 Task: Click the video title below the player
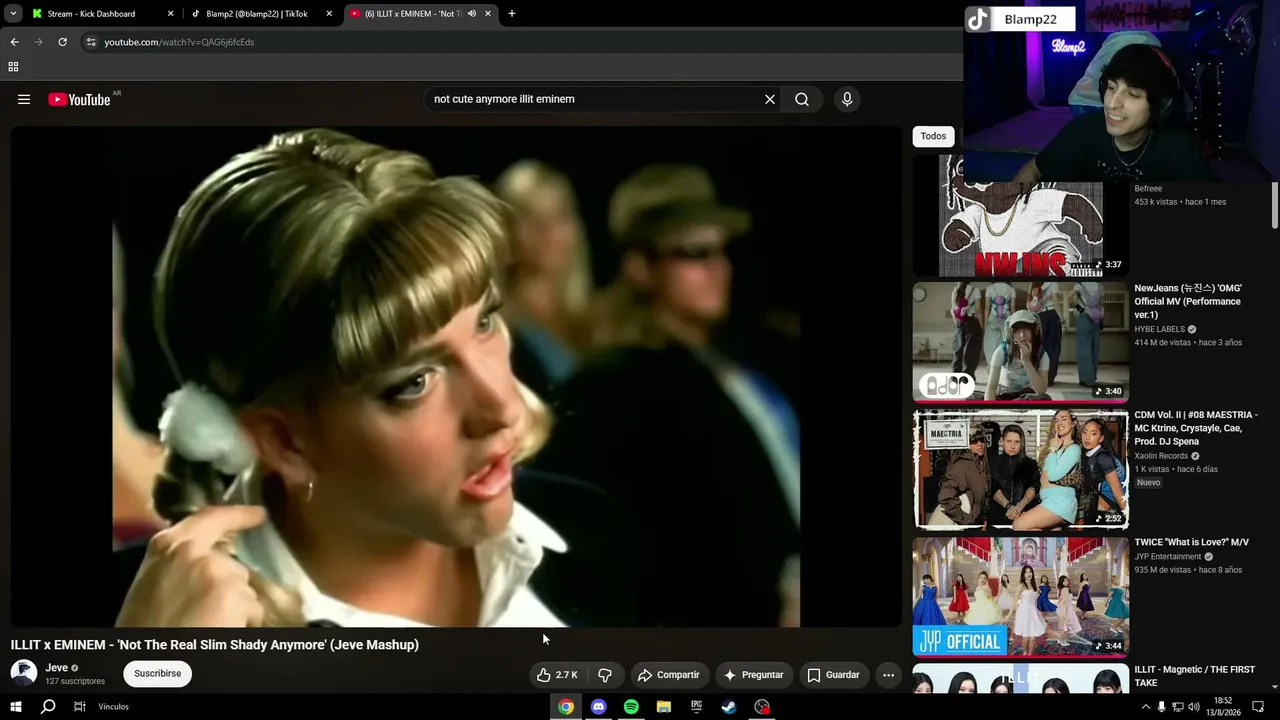click(215, 645)
